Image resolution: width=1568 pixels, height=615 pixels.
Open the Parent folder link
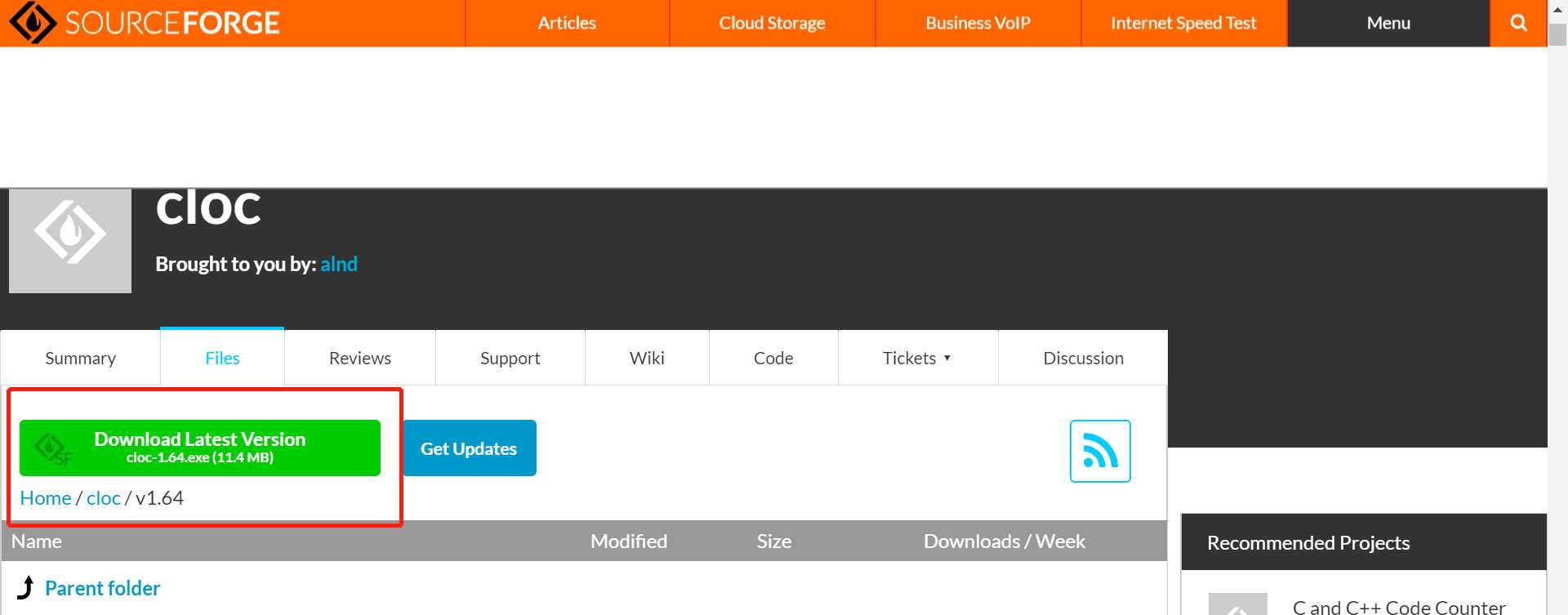click(102, 588)
